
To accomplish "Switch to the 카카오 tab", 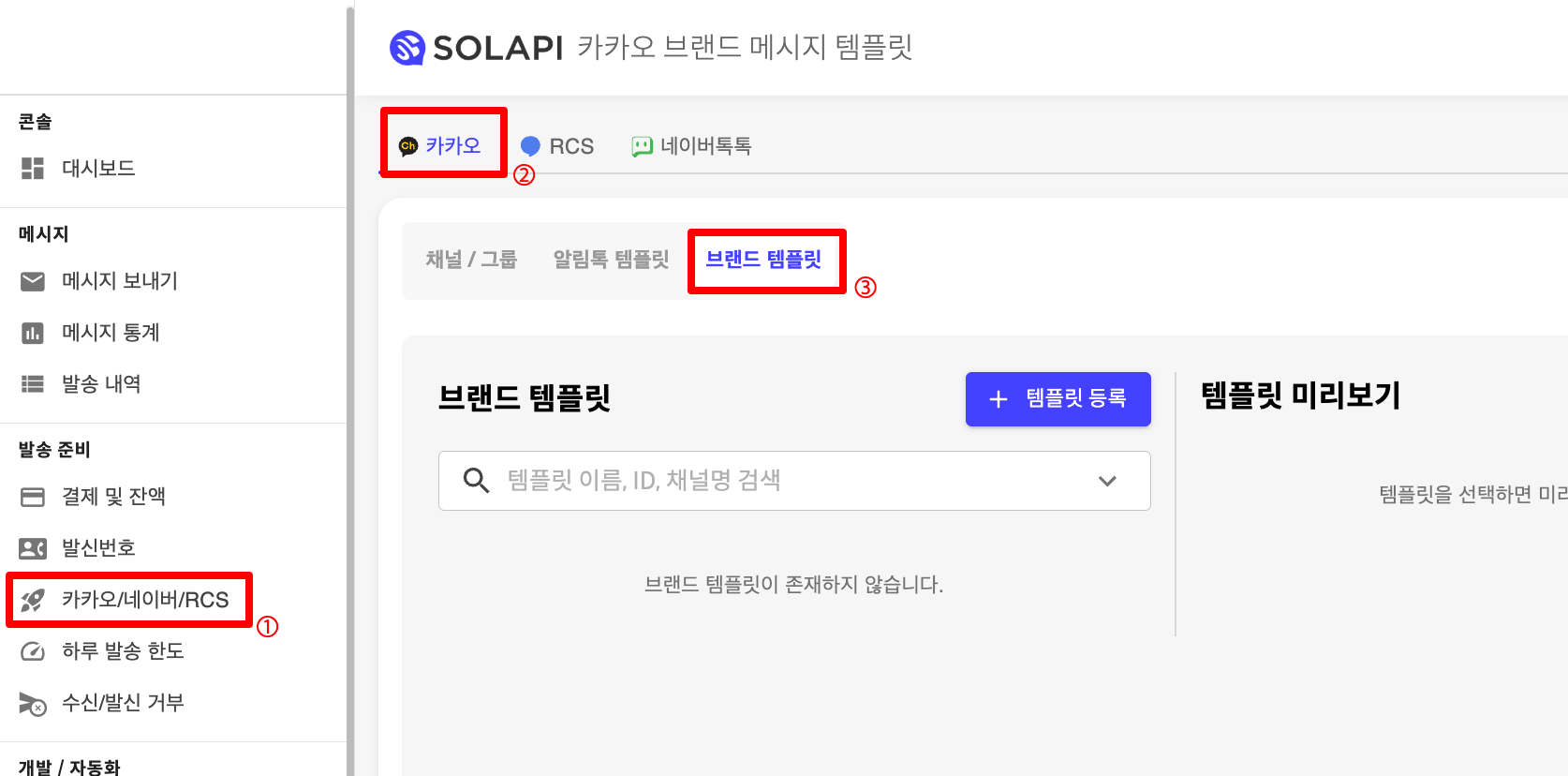I will (440, 145).
